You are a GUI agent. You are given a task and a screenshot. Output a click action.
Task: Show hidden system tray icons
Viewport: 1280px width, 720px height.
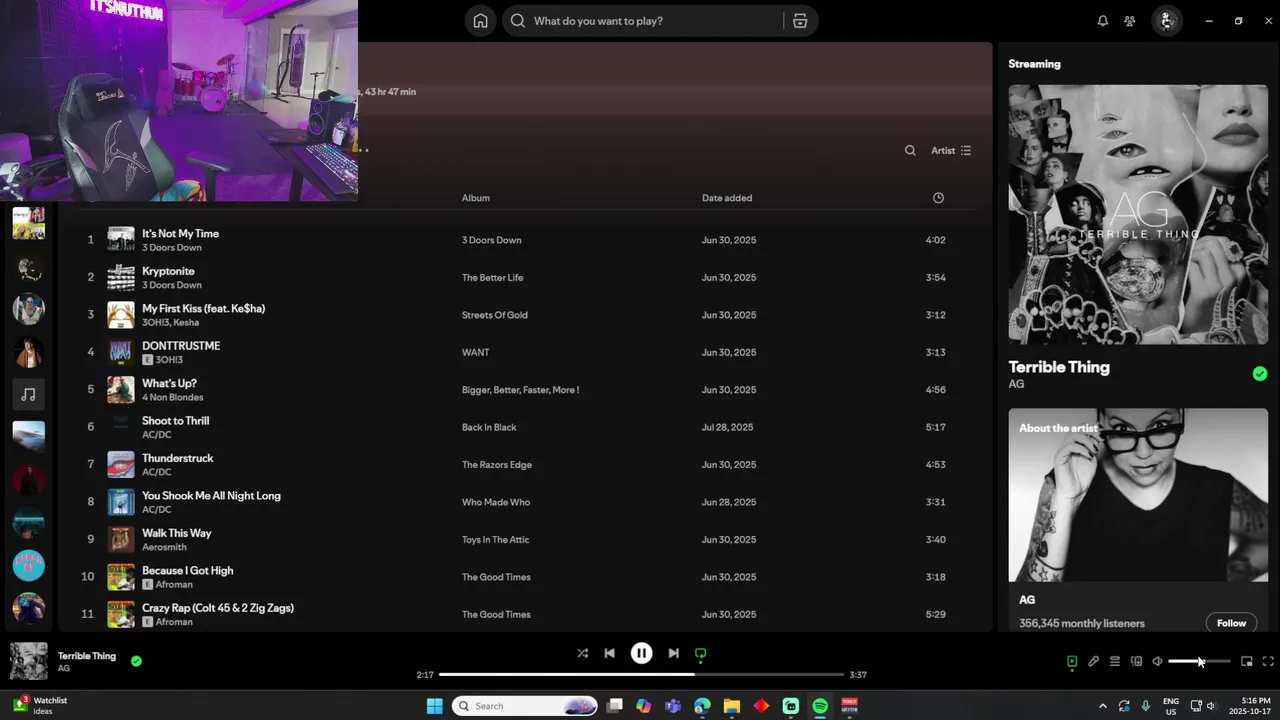coord(1103,706)
